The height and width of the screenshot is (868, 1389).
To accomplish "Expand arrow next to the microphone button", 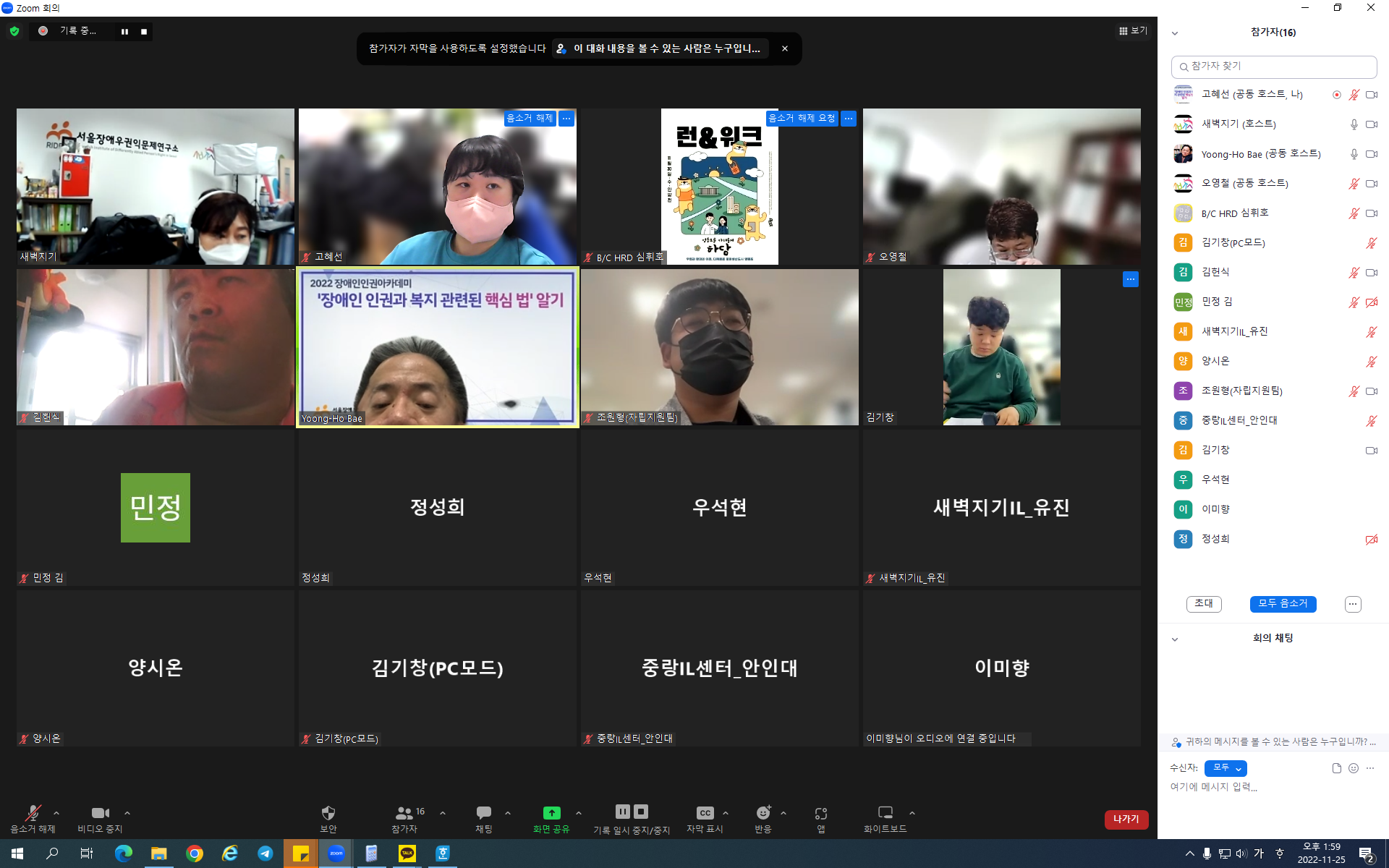I will tap(56, 813).
